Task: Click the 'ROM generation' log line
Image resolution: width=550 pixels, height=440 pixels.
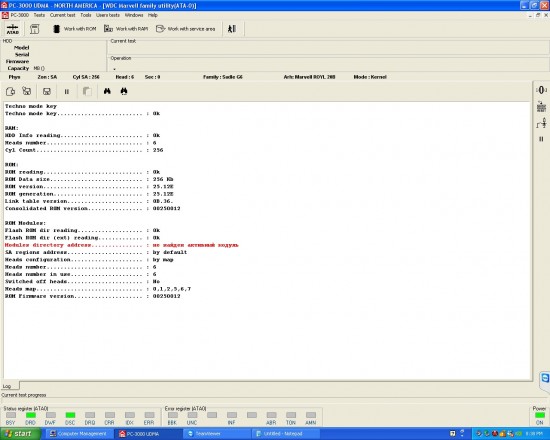Action: point(89,194)
